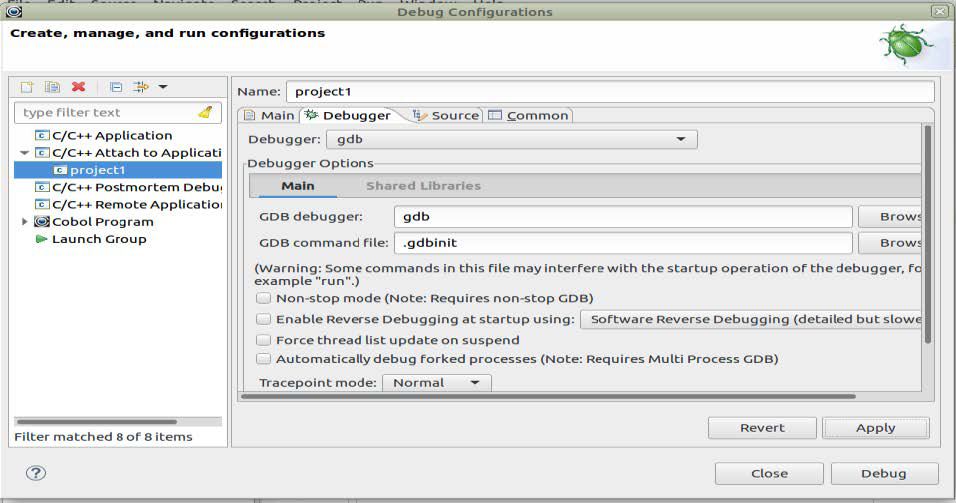Image resolution: width=956 pixels, height=503 pixels.
Task: Close the Debug Configurations dialog window
Action: coord(940,11)
